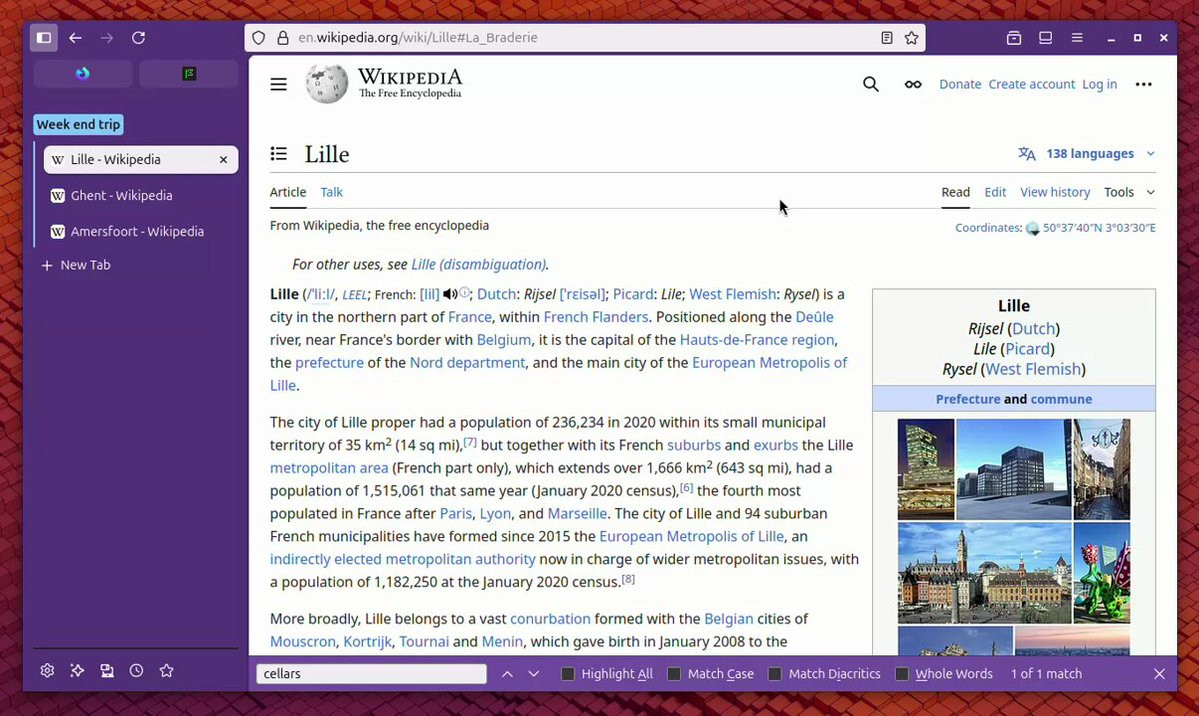Viewport: 1199px width, 716px height.
Task: Collapse the Week end trip tab group
Action: click(x=78, y=125)
